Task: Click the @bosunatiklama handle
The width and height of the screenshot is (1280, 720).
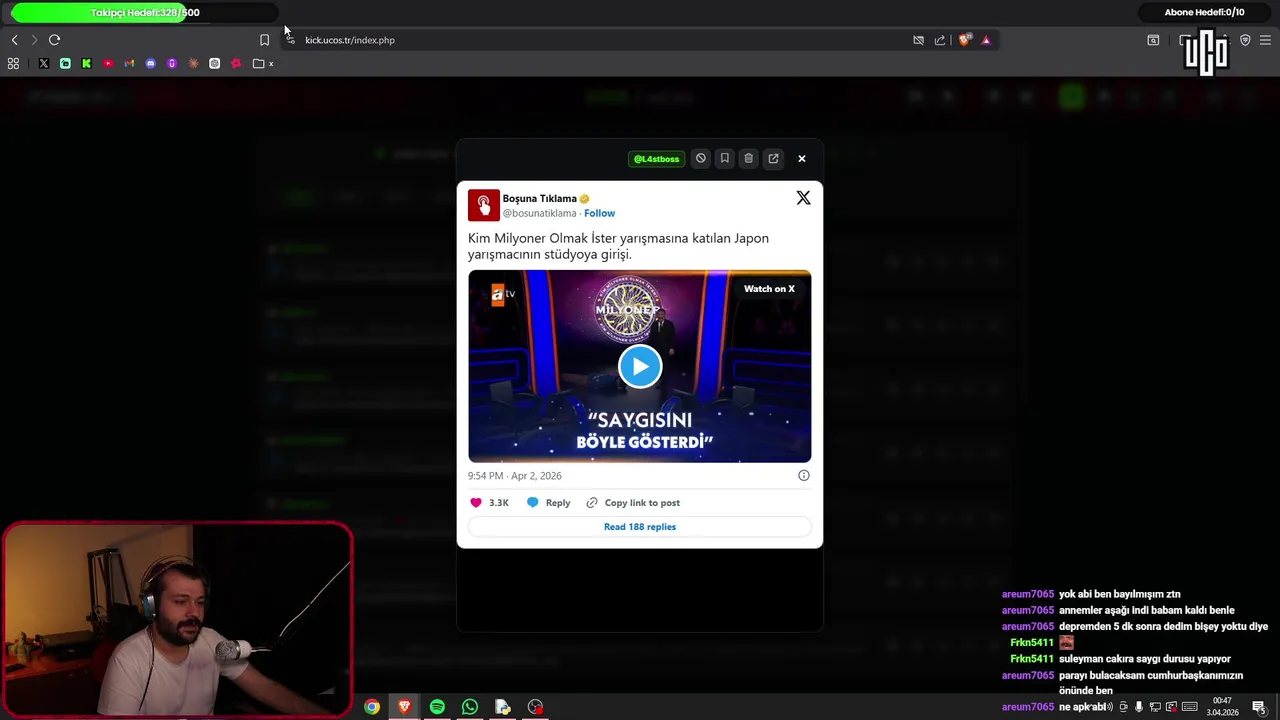Action: pos(539,213)
